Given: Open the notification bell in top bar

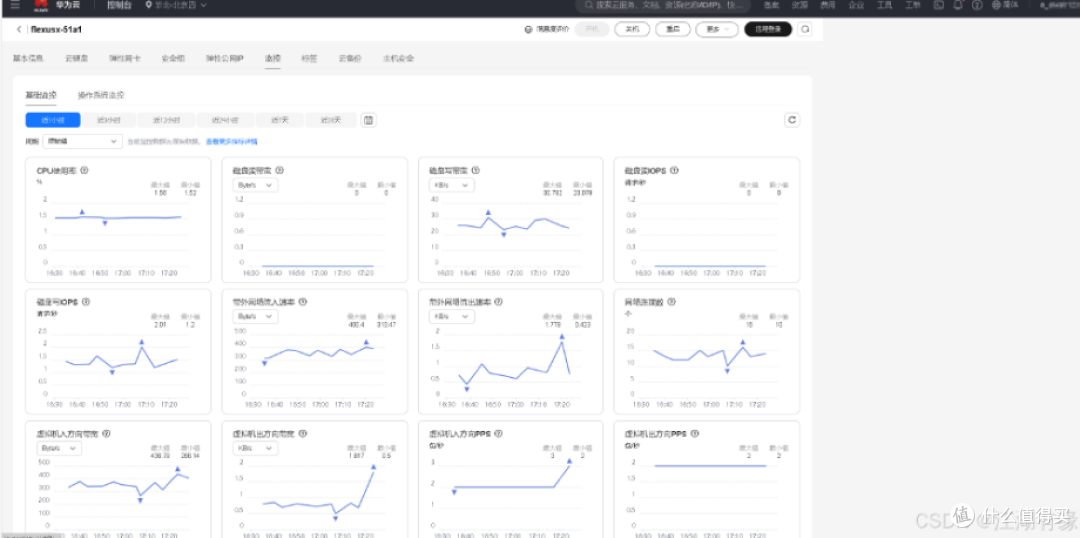Looking at the screenshot, I should click(x=957, y=5).
